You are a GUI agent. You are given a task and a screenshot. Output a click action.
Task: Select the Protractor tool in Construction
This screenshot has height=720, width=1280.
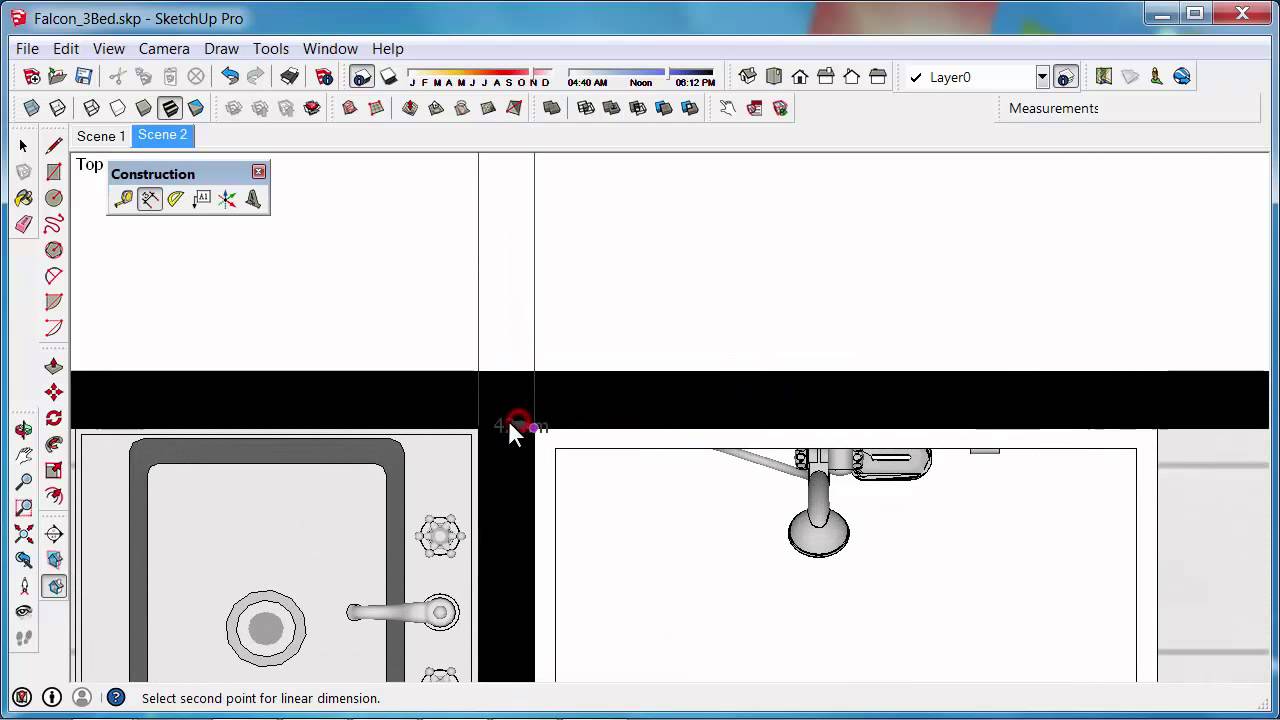pos(175,199)
